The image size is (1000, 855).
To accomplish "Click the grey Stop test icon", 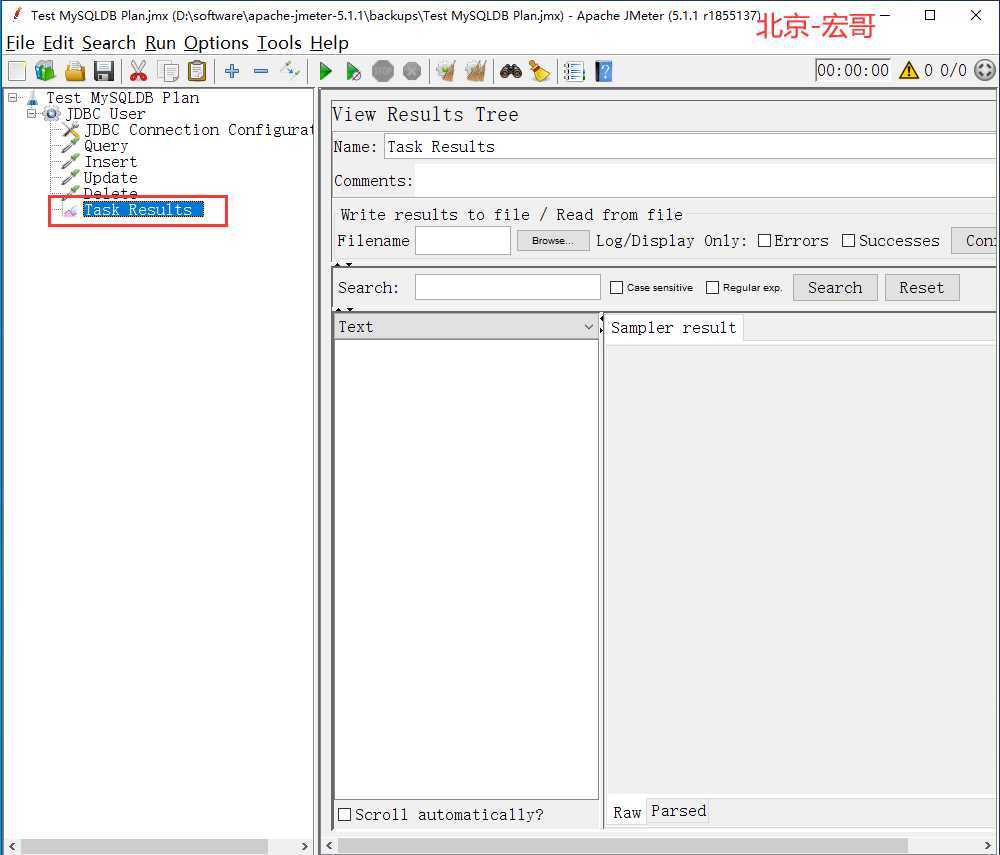I will click(383, 71).
